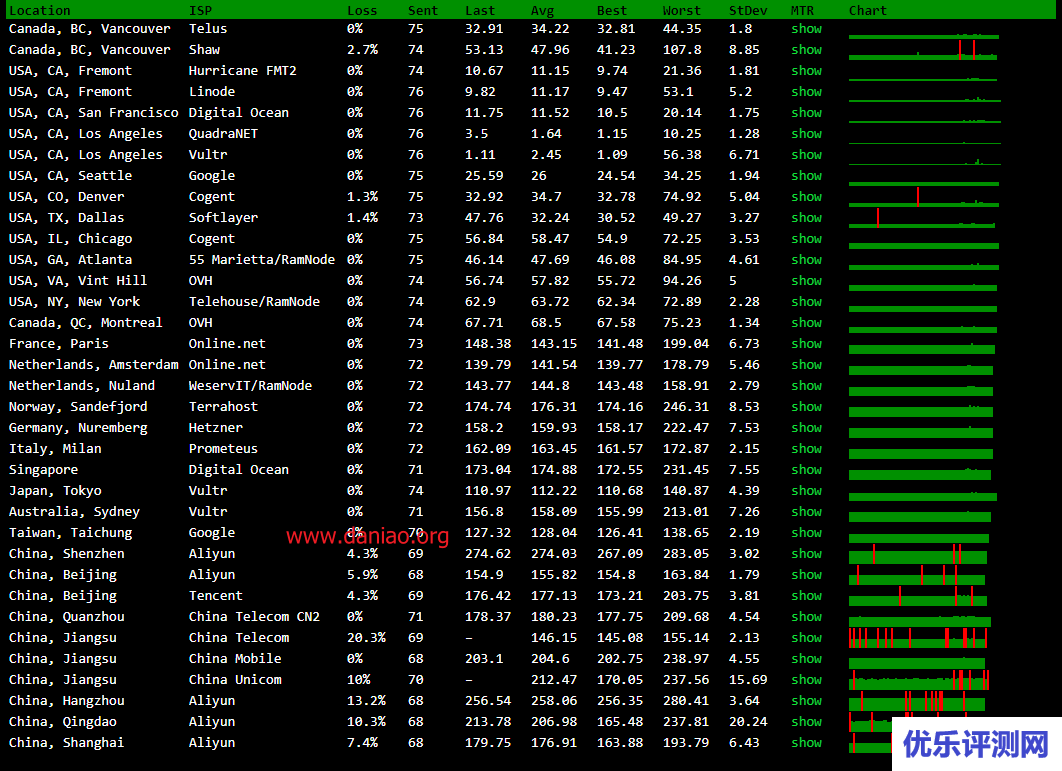The image size is (1062, 771).
Task: Click 'show' for Online.net Paris row
Action: click(x=806, y=343)
